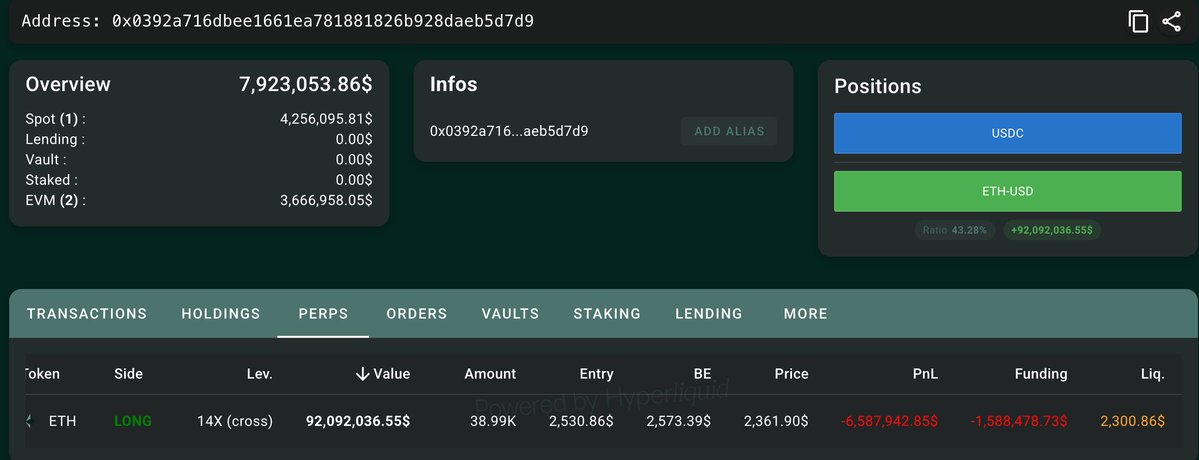This screenshot has height=460, width=1199.
Task: Click the Add Alias button
Action: tap(729, 131)
